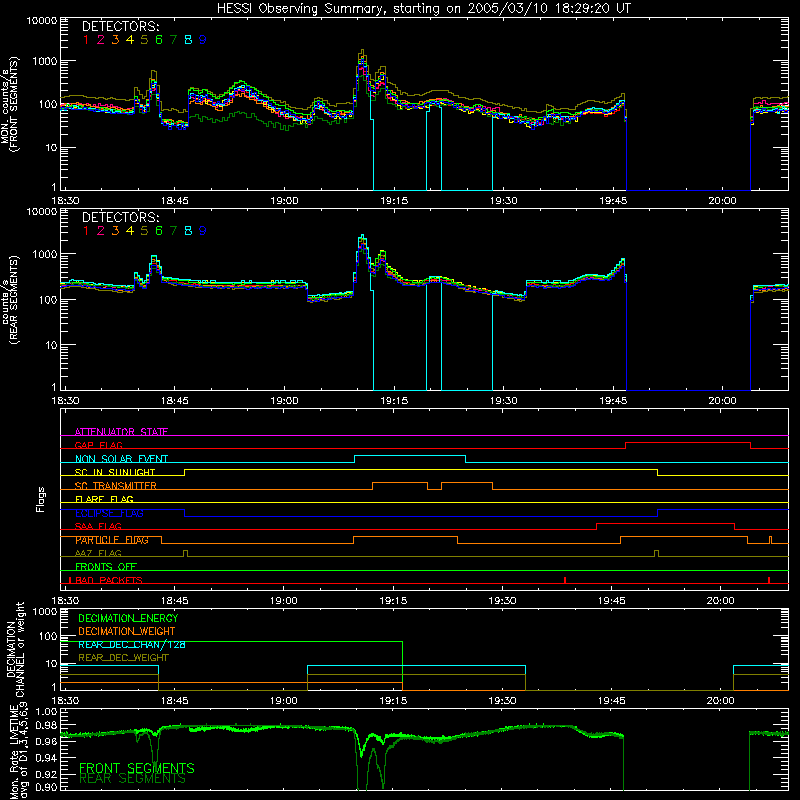Click the DECIMATION_WEIGHT legend label
This screenshot has height=800, width=800.
tap(127, 631)
